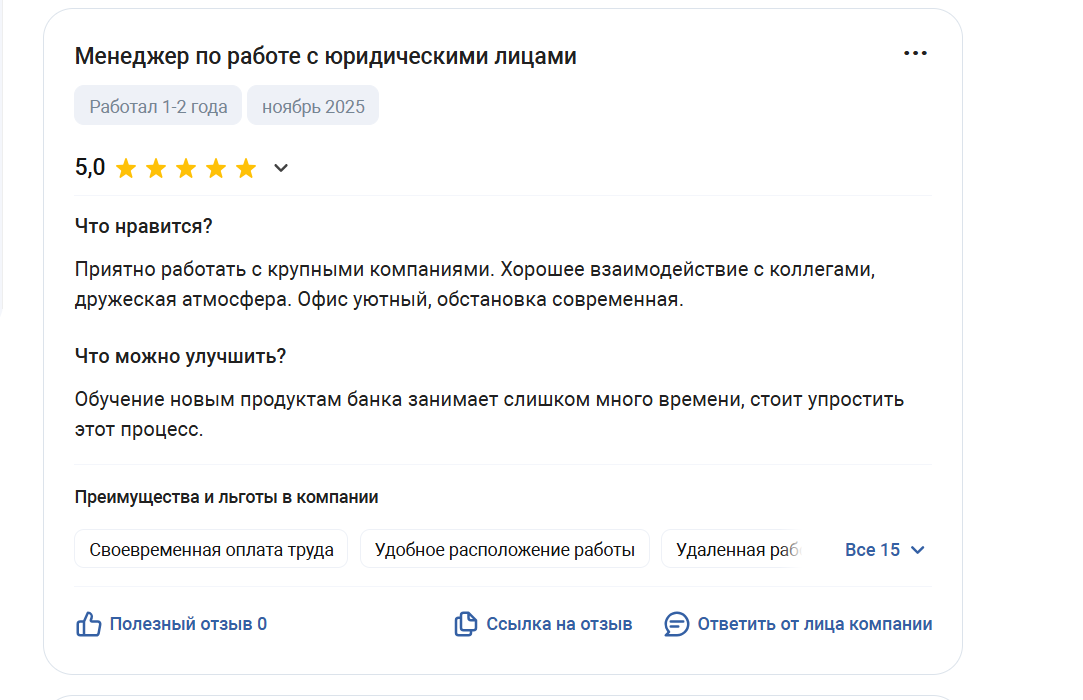1083x700 pixels.
Task: Click the chat bubble reply icon
Action: [x=677, y=625]
